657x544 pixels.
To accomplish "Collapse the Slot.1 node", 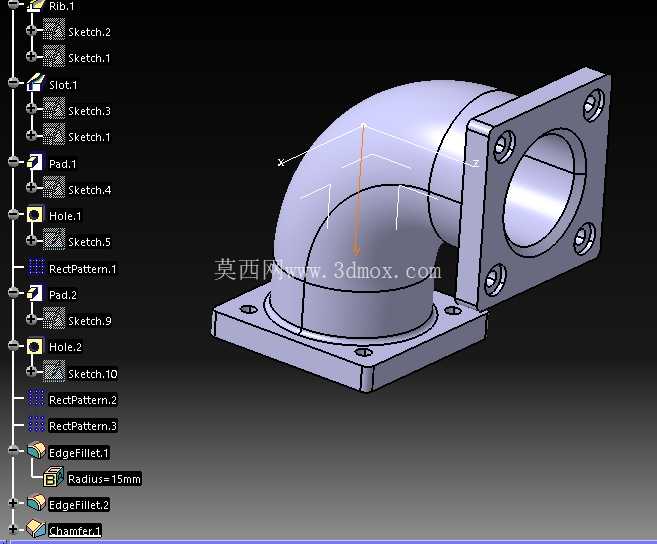I will [x=13, y=83].
